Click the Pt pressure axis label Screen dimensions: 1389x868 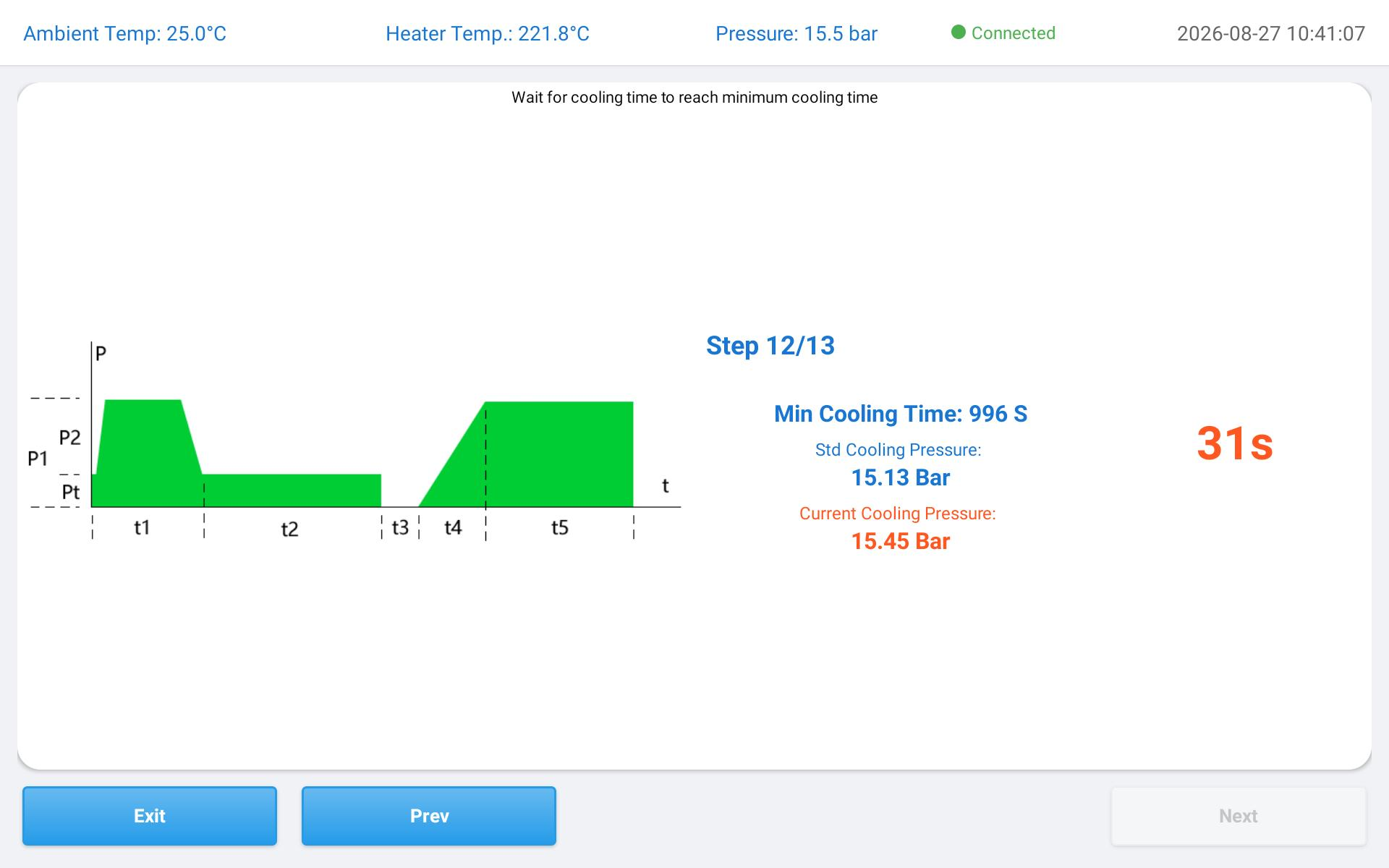tap(71, 492)
